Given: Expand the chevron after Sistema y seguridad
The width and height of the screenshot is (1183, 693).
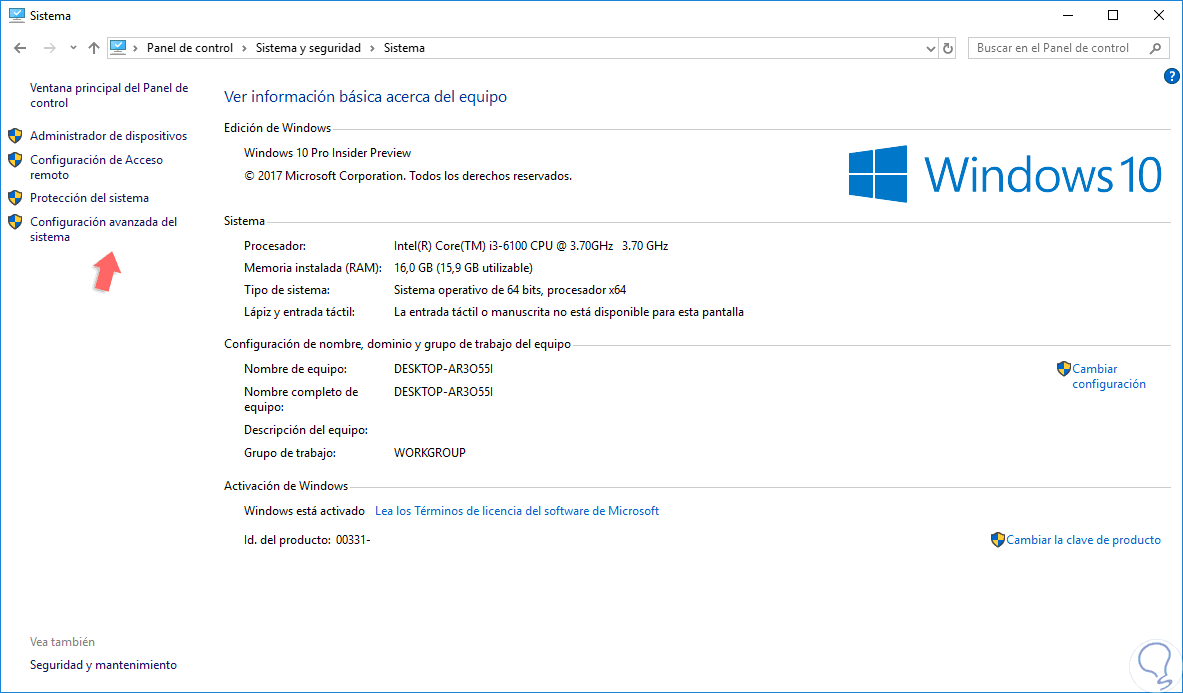Looking at the screenshot, I should pyautogui.click(x=373, y=48).
